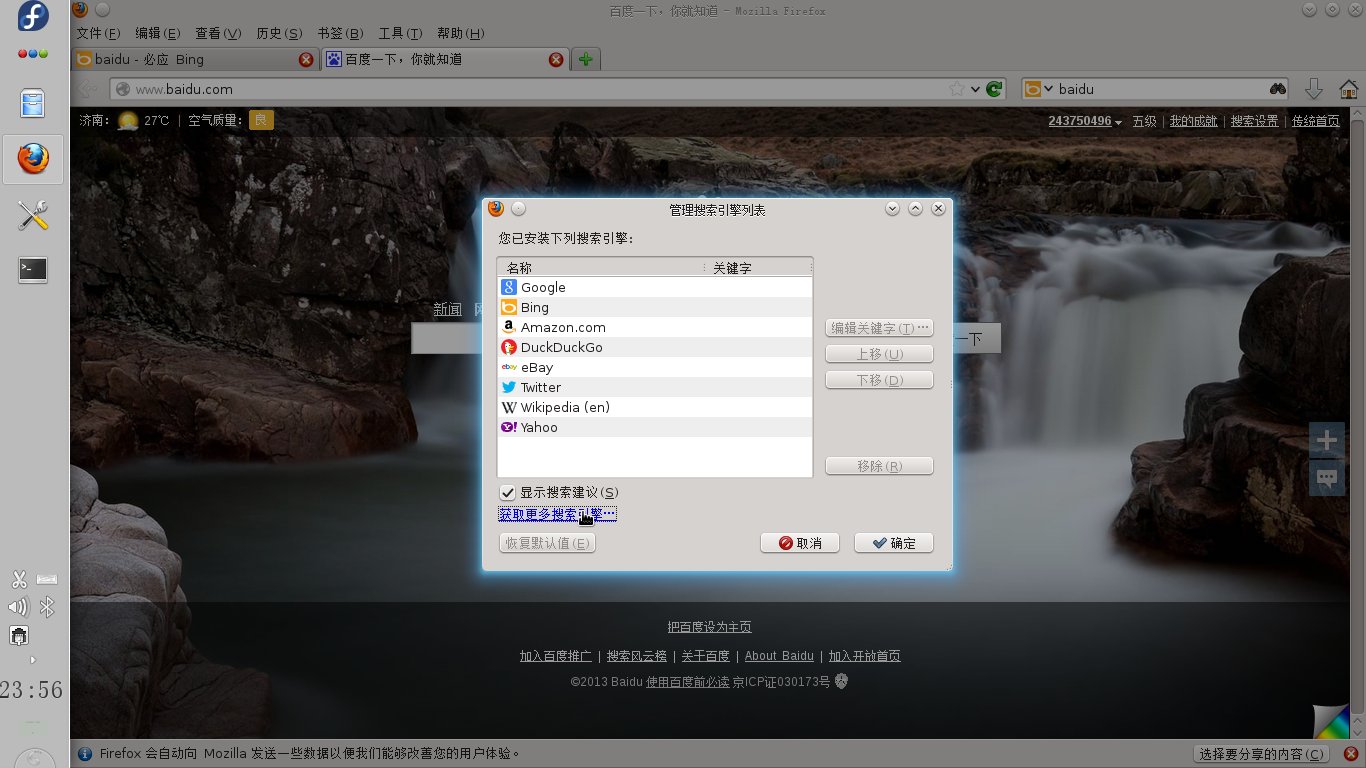Open the volume control tray icon
Image resolution: width=1366 pixels, height=768 pixels.
pyautogui.click(x=18, y=607)
